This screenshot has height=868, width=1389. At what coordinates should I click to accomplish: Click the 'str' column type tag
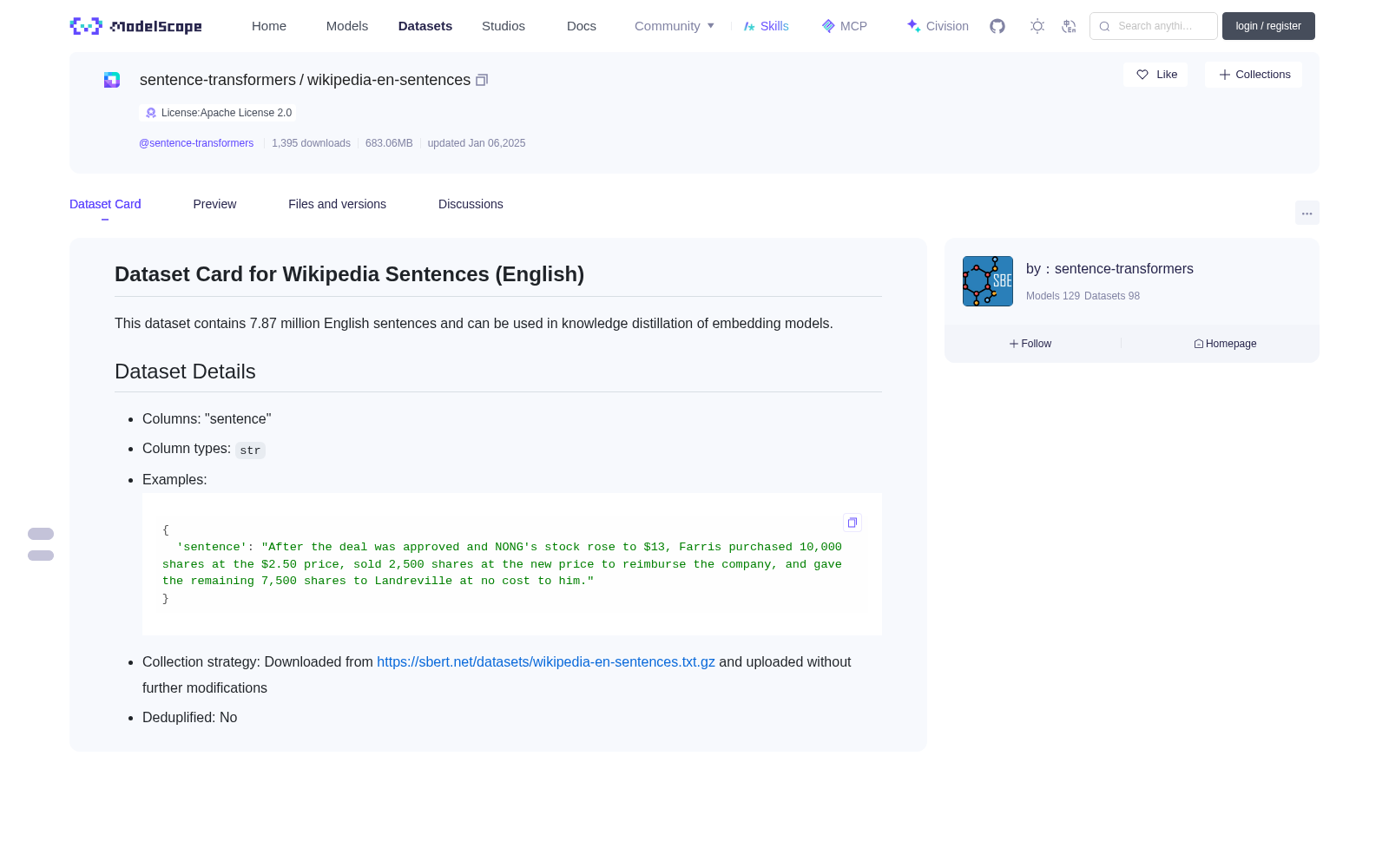tap(250, 450)
